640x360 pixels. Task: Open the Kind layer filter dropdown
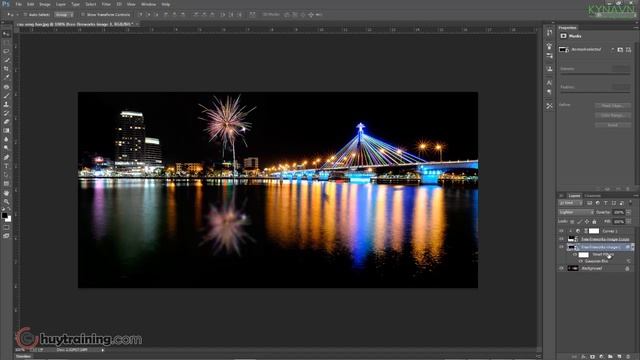click(x=571, y=203)
